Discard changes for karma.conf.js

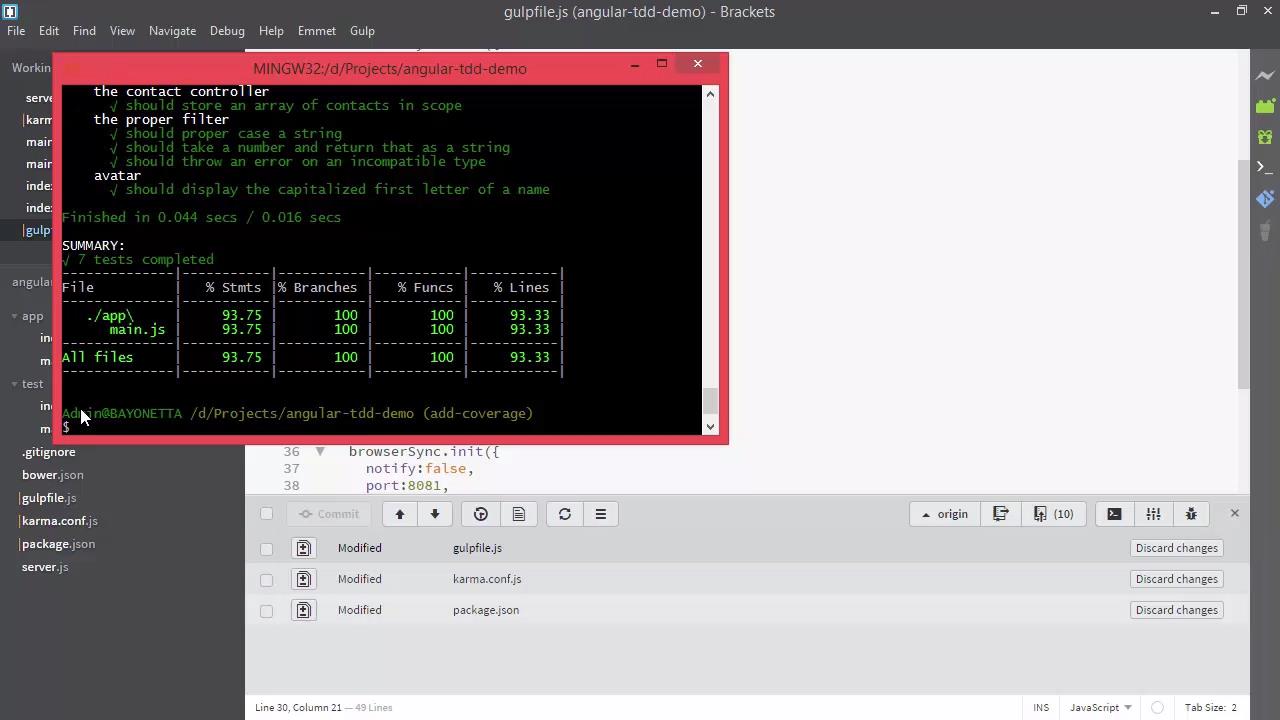pos(1177,579)
